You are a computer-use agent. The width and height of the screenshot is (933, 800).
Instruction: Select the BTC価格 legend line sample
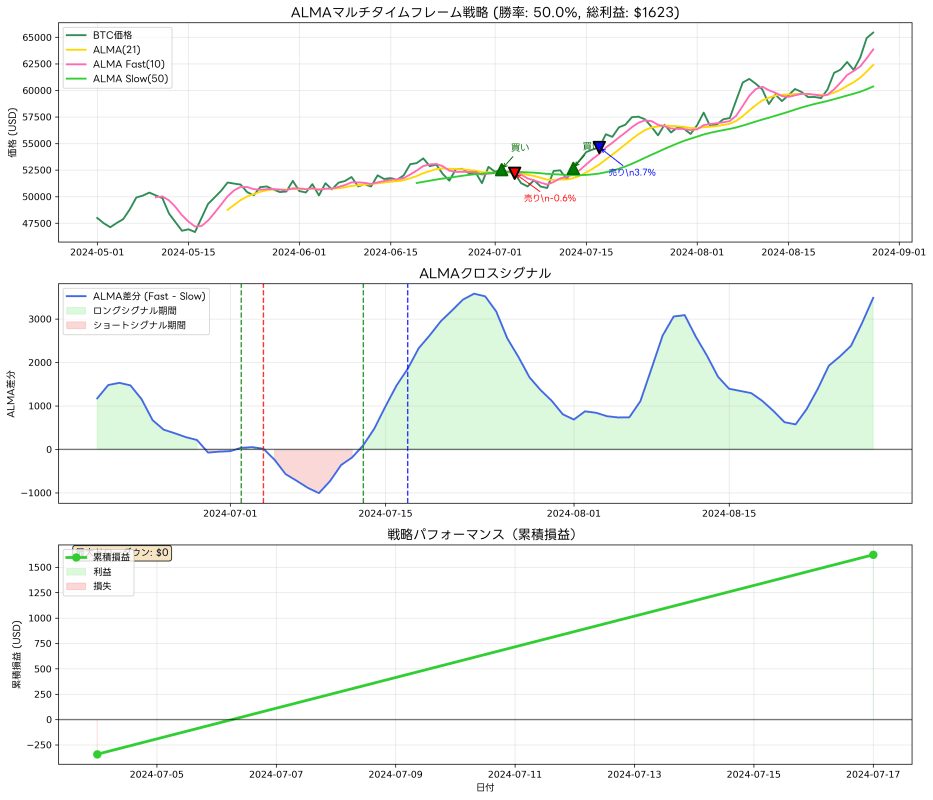[78, 36]
